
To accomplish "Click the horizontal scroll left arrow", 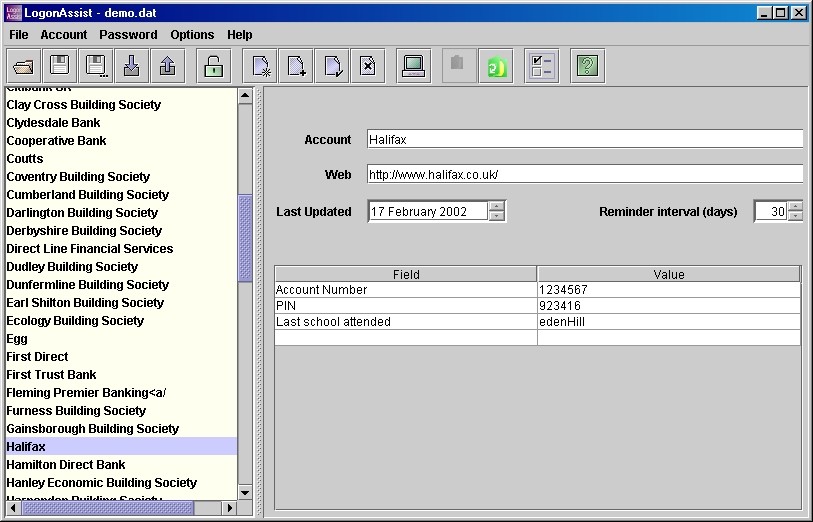I will pyautogui.click(x=13, y=508).
